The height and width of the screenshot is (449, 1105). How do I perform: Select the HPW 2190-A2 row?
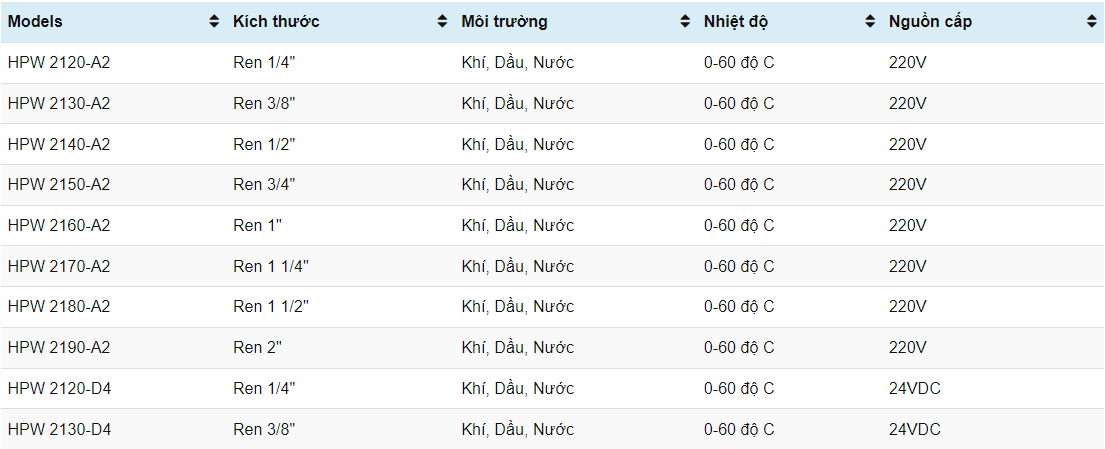59,348
